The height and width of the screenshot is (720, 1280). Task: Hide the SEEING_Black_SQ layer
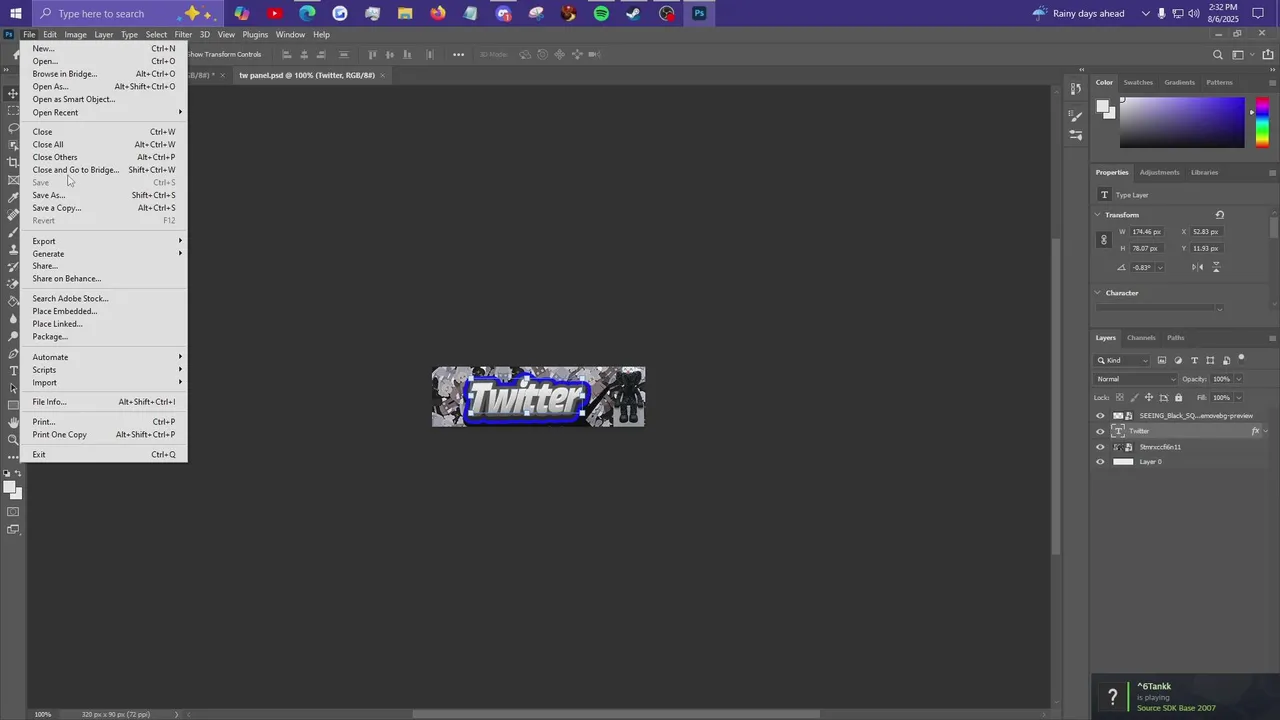(x=1100, y=416)
